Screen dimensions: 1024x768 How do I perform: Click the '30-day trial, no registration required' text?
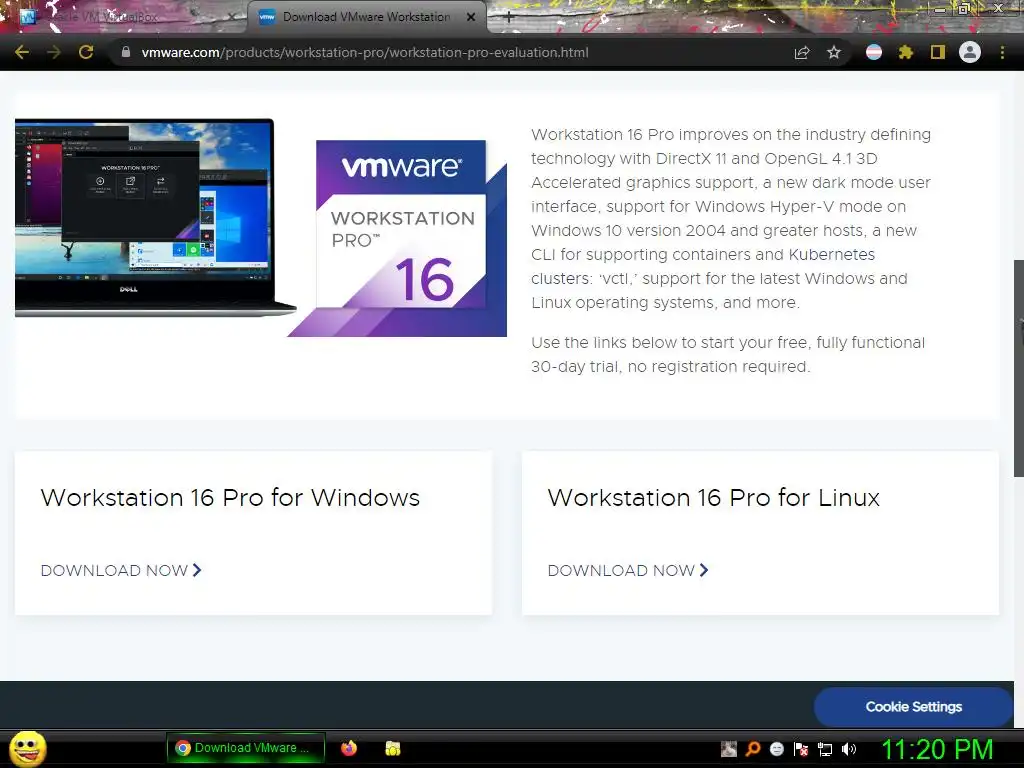pos(670,366)
